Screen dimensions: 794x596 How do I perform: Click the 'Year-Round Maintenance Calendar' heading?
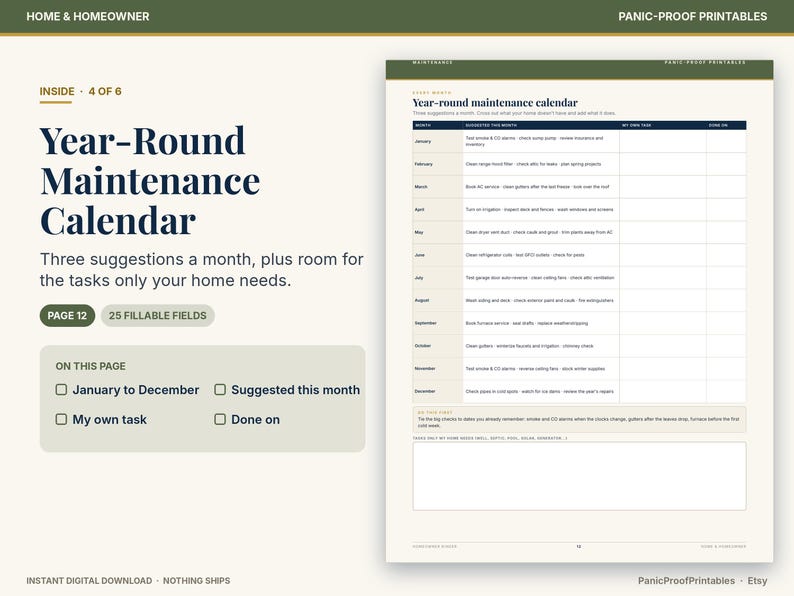pyautogui.click(x=150, y=181)
